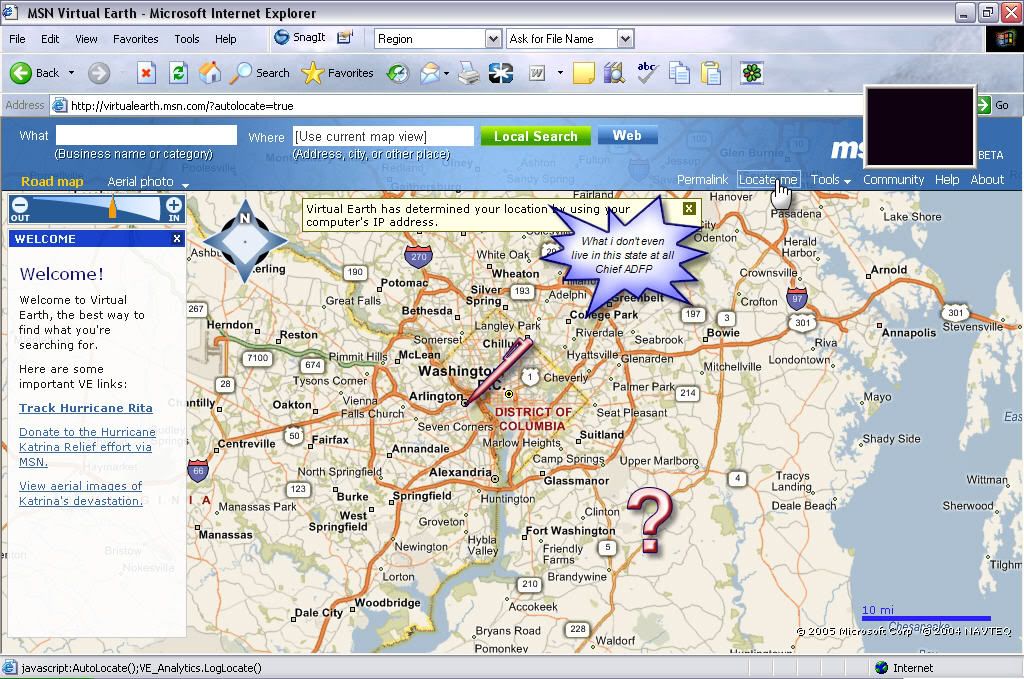Image resolution: width=1024 pixels, height=679 pixels.
Task: Open the File menu
Action: [18, 39]
